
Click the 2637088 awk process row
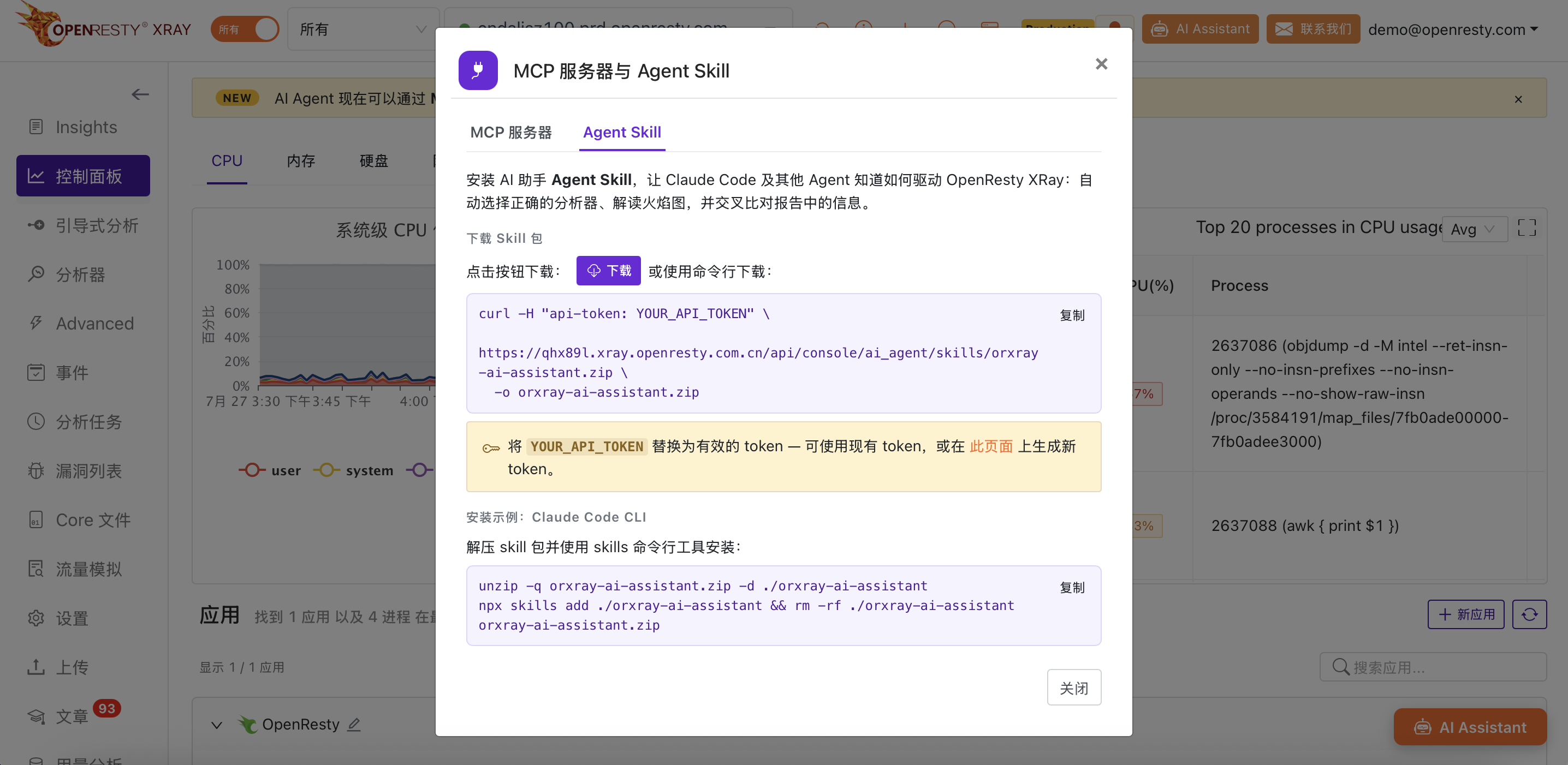1304,525
